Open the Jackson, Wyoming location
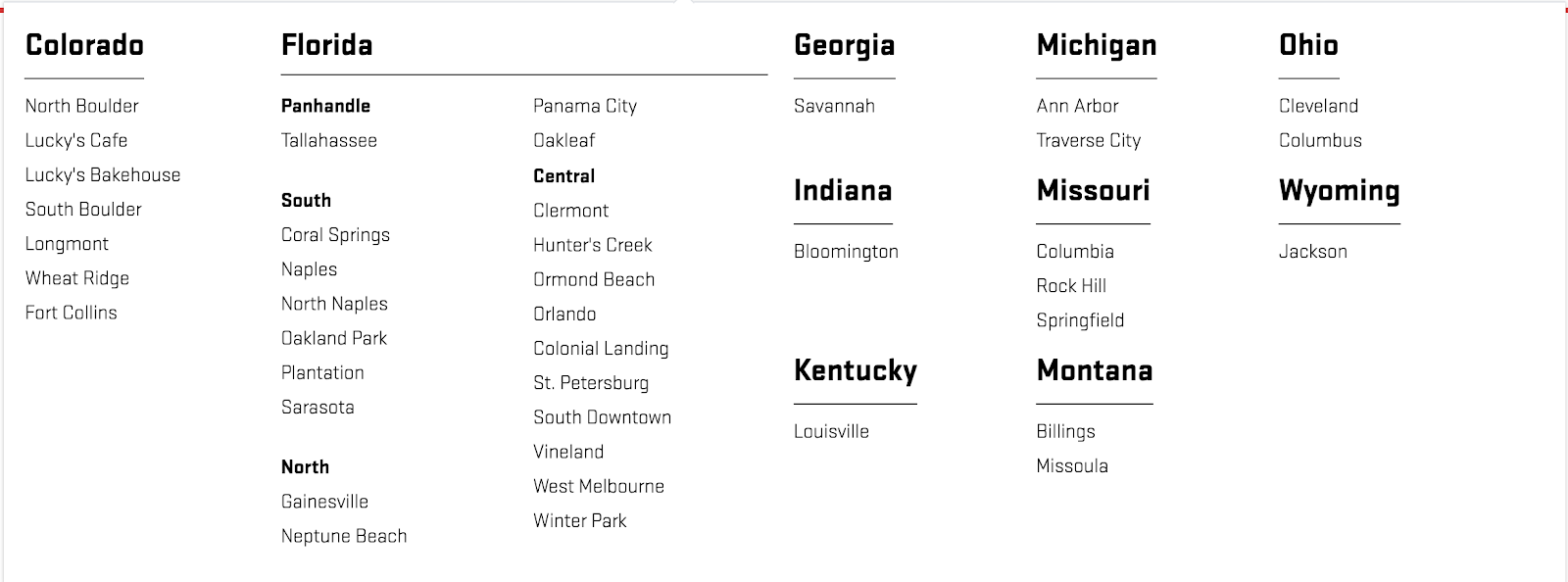Viewport: 1568px width, 582px height. pyautogui.click(x=1313, y=252)
